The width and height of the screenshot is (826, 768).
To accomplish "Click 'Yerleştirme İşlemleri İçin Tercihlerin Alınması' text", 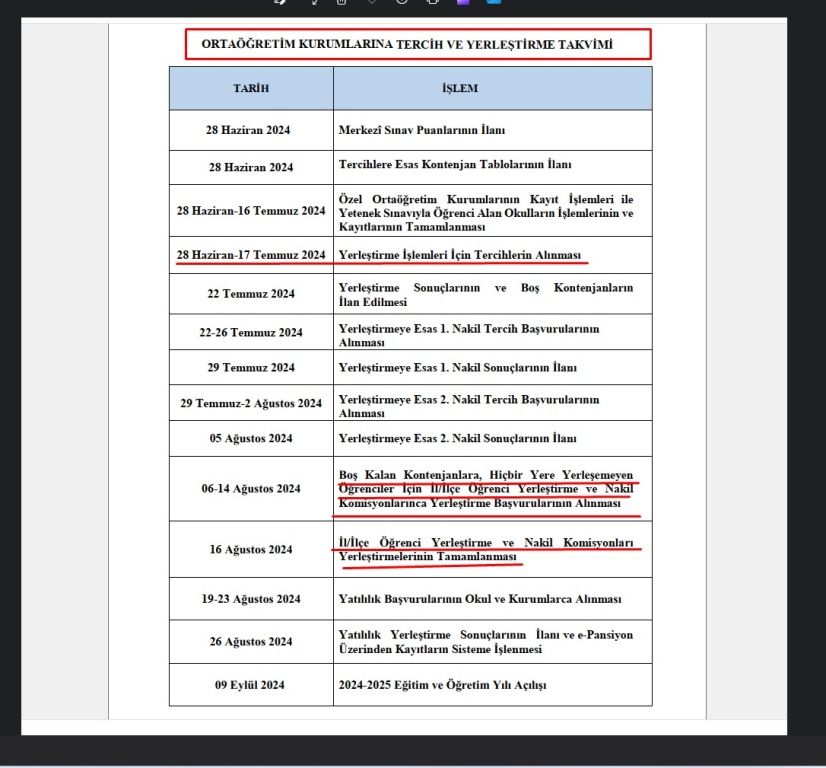I will (x=460, y=255).
